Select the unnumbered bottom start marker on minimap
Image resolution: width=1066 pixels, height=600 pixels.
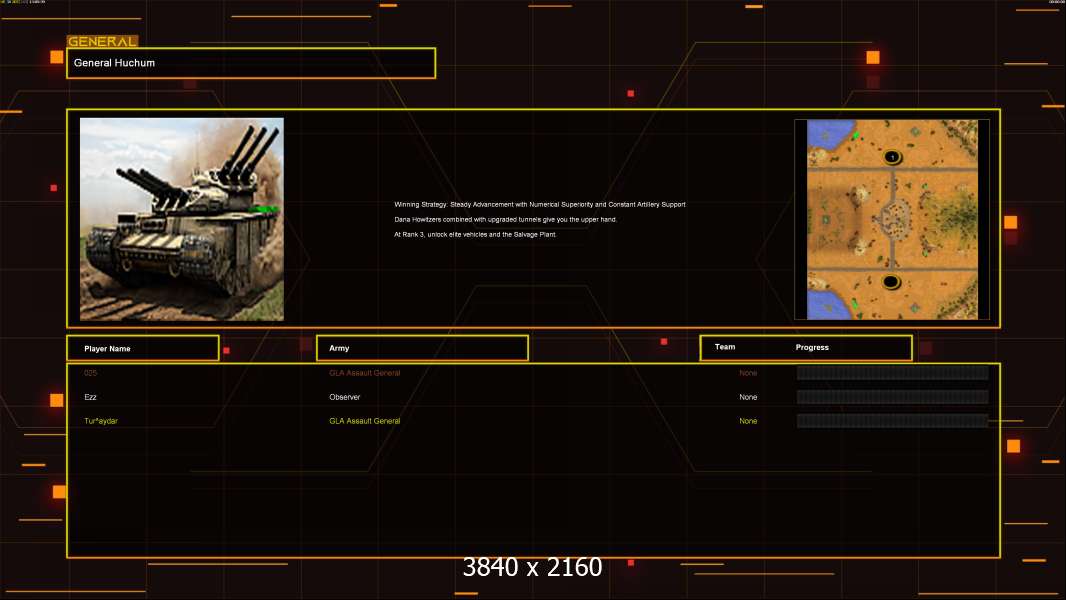tap(891, 281)
